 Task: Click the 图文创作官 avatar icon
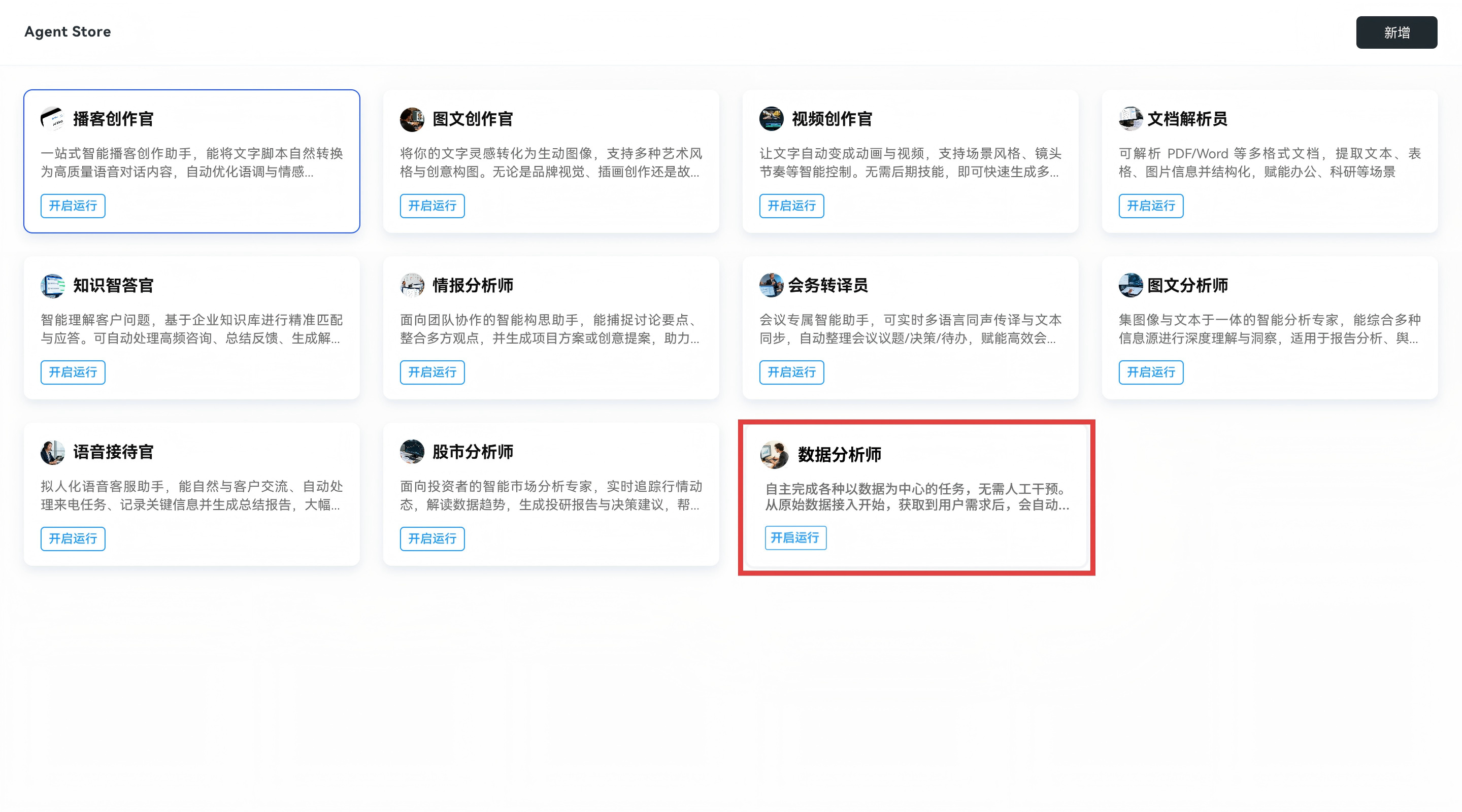[412, 119]
